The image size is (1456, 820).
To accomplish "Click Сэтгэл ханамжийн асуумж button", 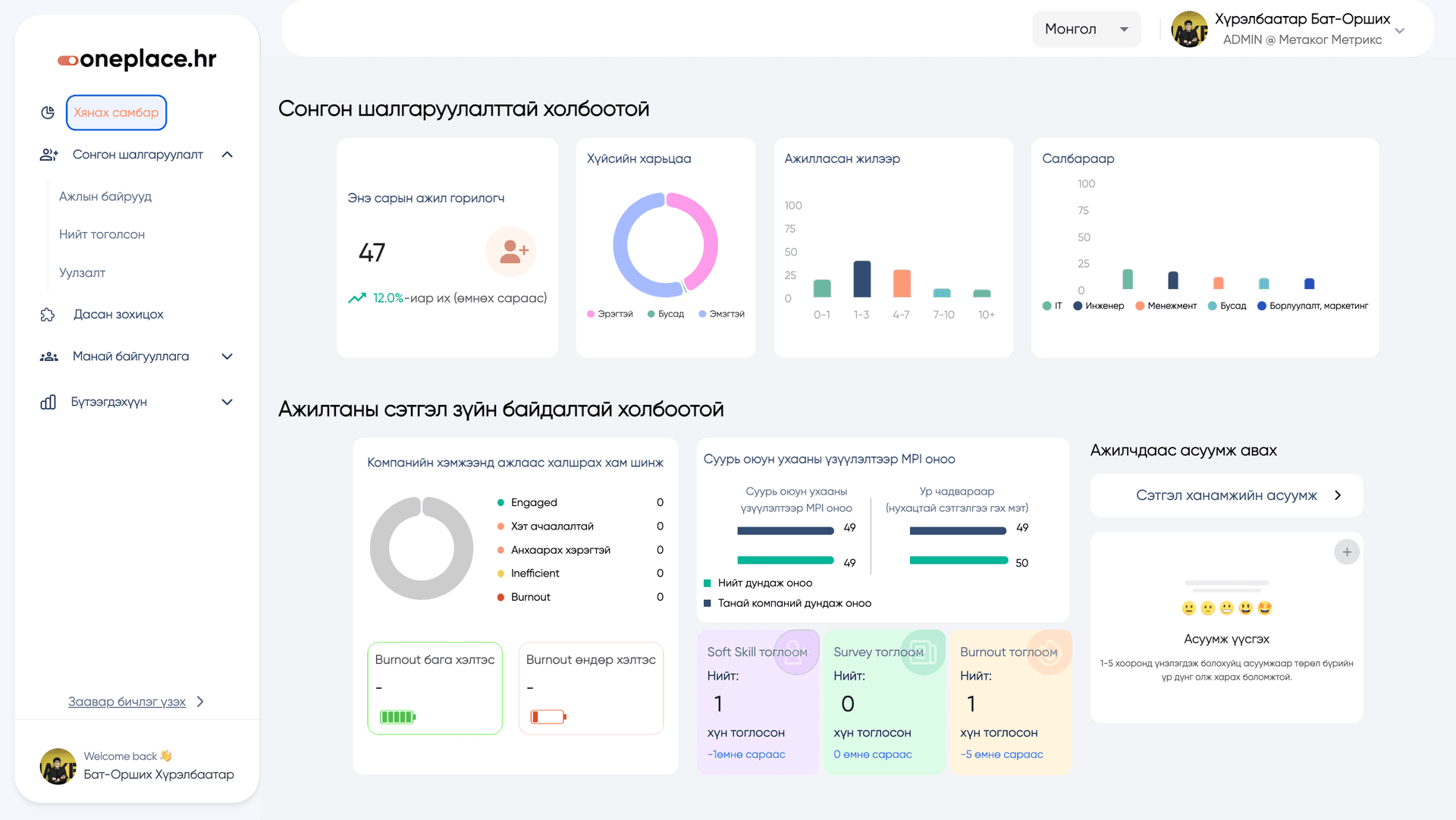I will click(1226, 495).
